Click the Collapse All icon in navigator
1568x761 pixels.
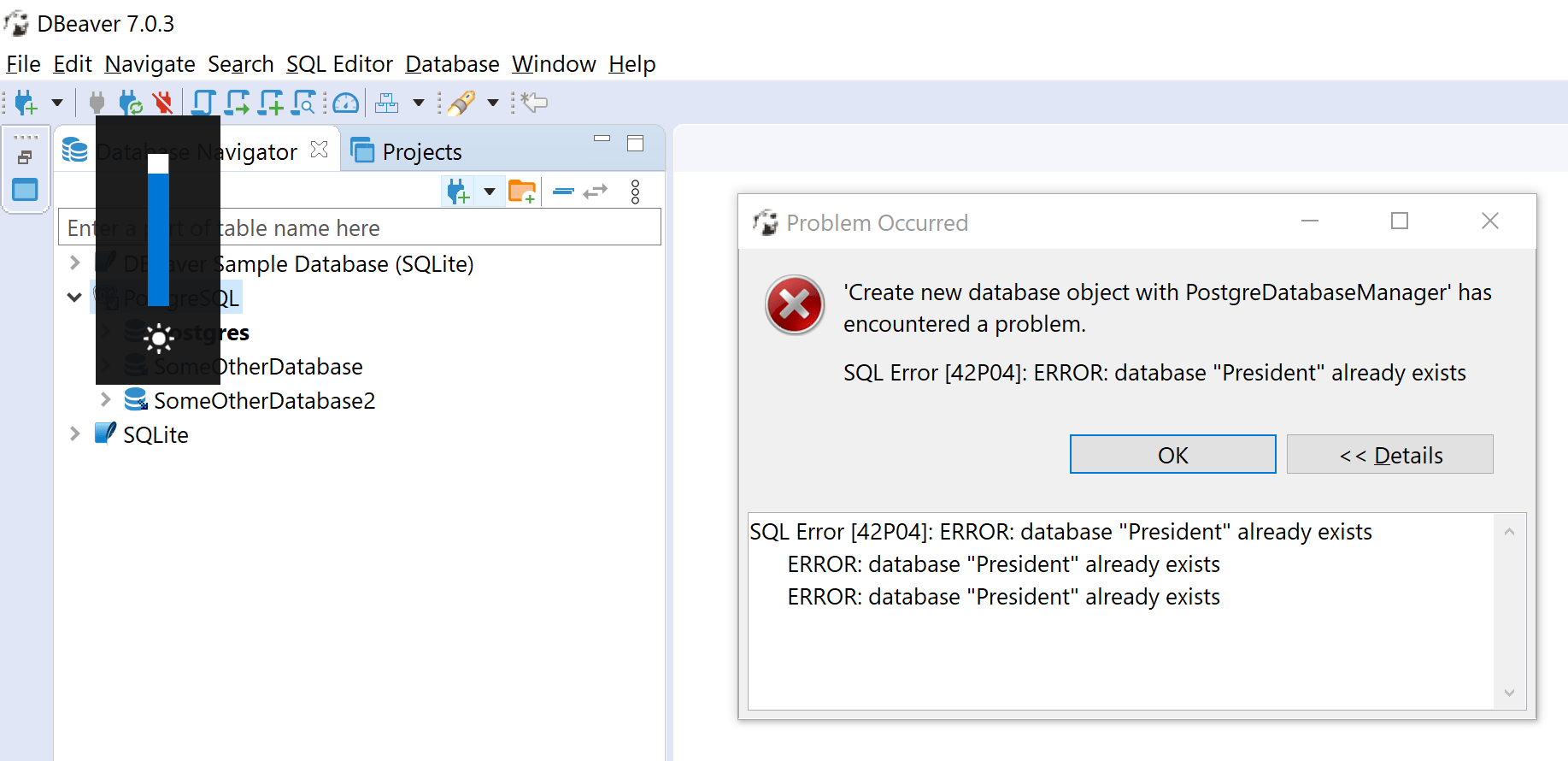click(x=563, y=192)
